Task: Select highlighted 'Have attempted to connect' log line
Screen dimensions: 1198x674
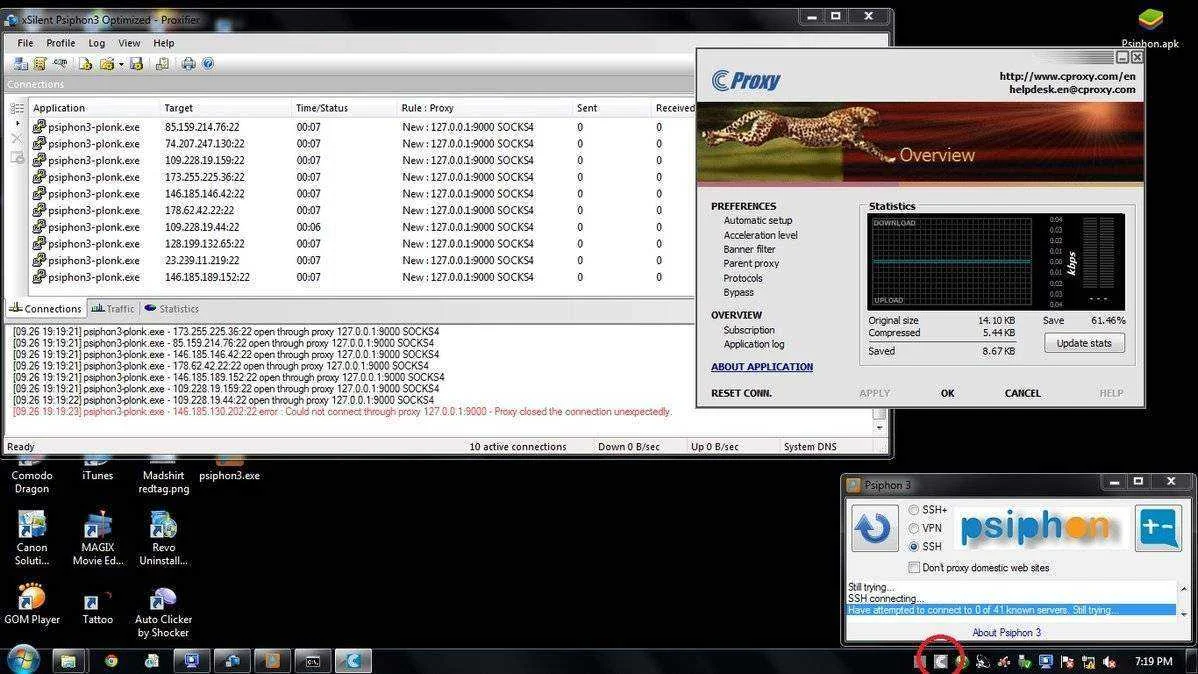Action: tap(1011, 610)
